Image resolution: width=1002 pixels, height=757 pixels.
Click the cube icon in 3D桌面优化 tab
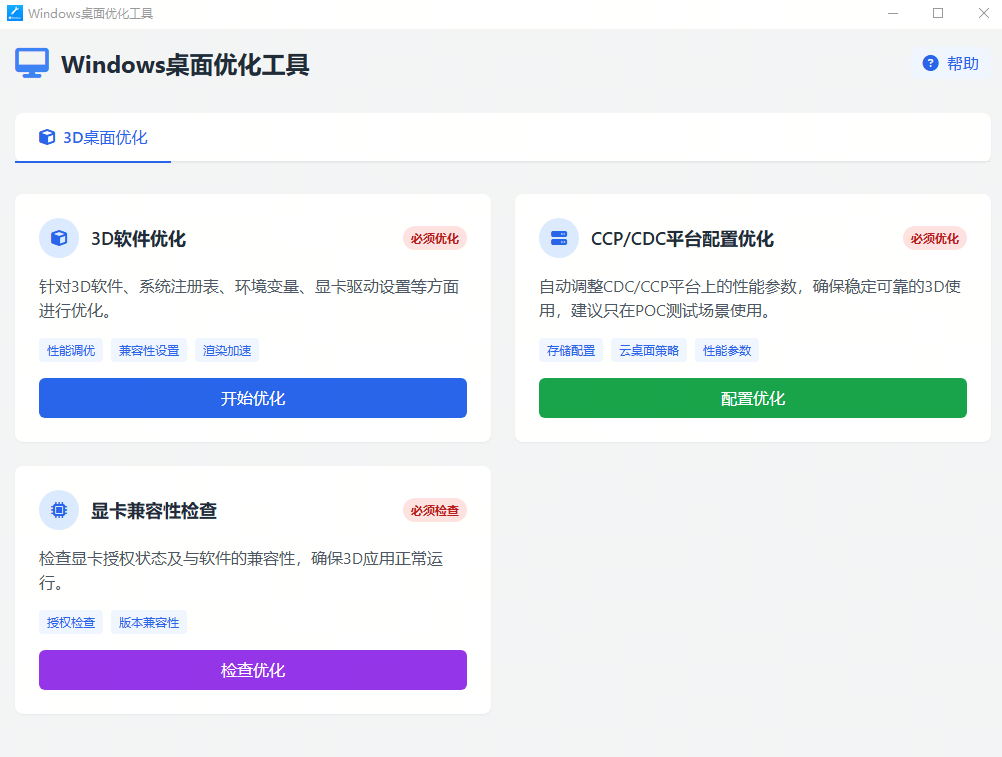pyautogui.click(x=47, y=137)
